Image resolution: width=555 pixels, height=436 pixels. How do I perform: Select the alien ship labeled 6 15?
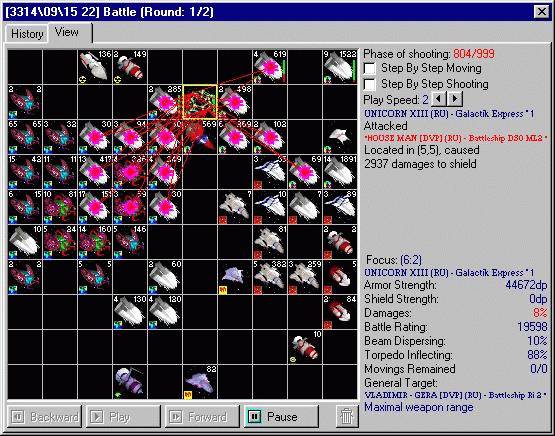click(25, 207)
